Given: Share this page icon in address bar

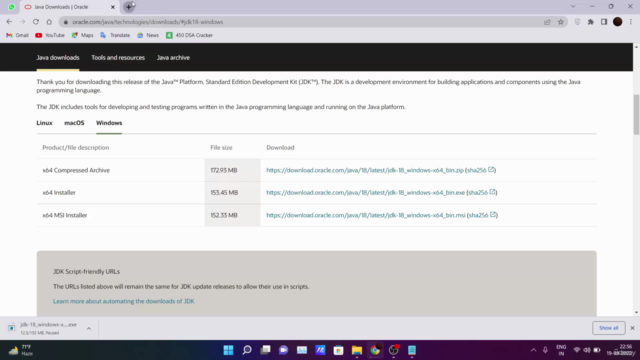Looking at the screenshot, I should click(x=547, y=22).
